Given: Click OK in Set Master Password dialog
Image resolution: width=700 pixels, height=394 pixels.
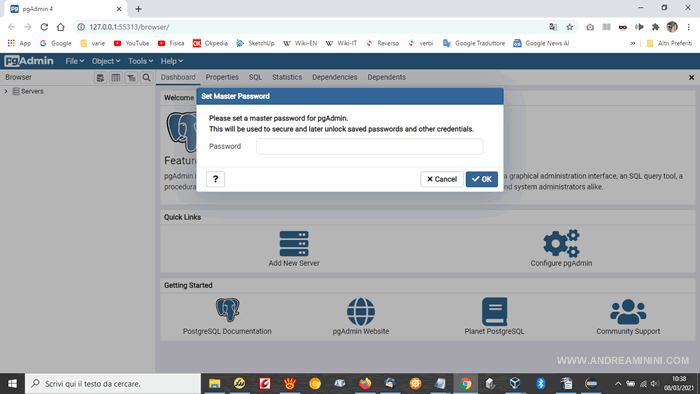Looking at the screenshot, I should 482,179.
